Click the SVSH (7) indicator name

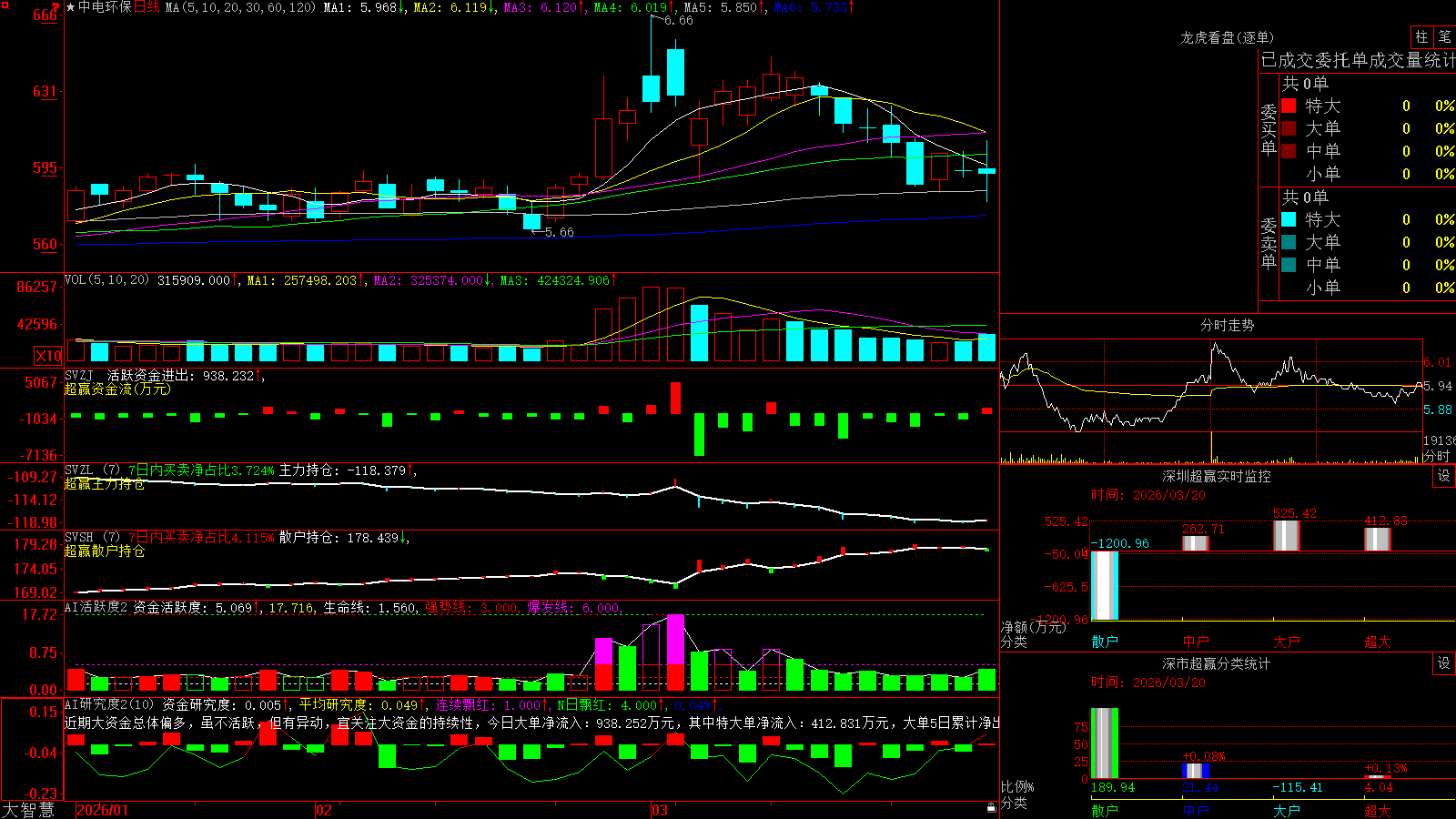point(92,538)
